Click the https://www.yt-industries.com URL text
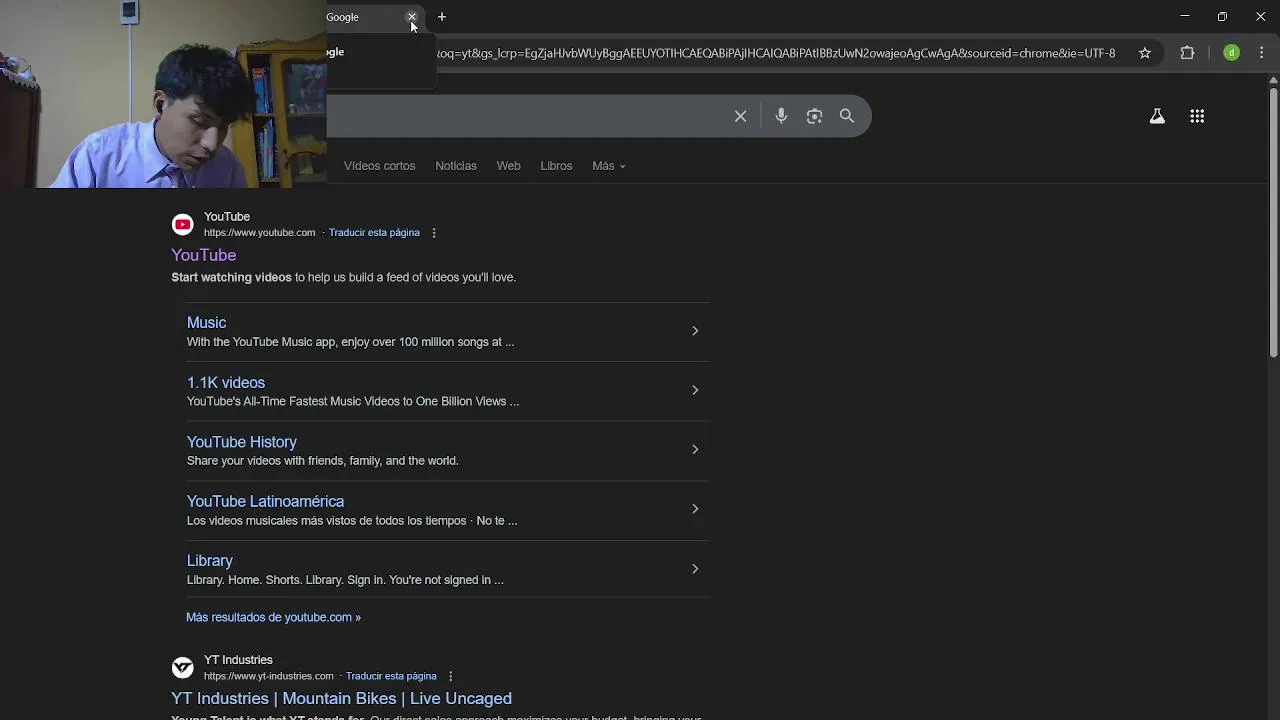Viewport: 1280px width, 720px height. [269, 676]
